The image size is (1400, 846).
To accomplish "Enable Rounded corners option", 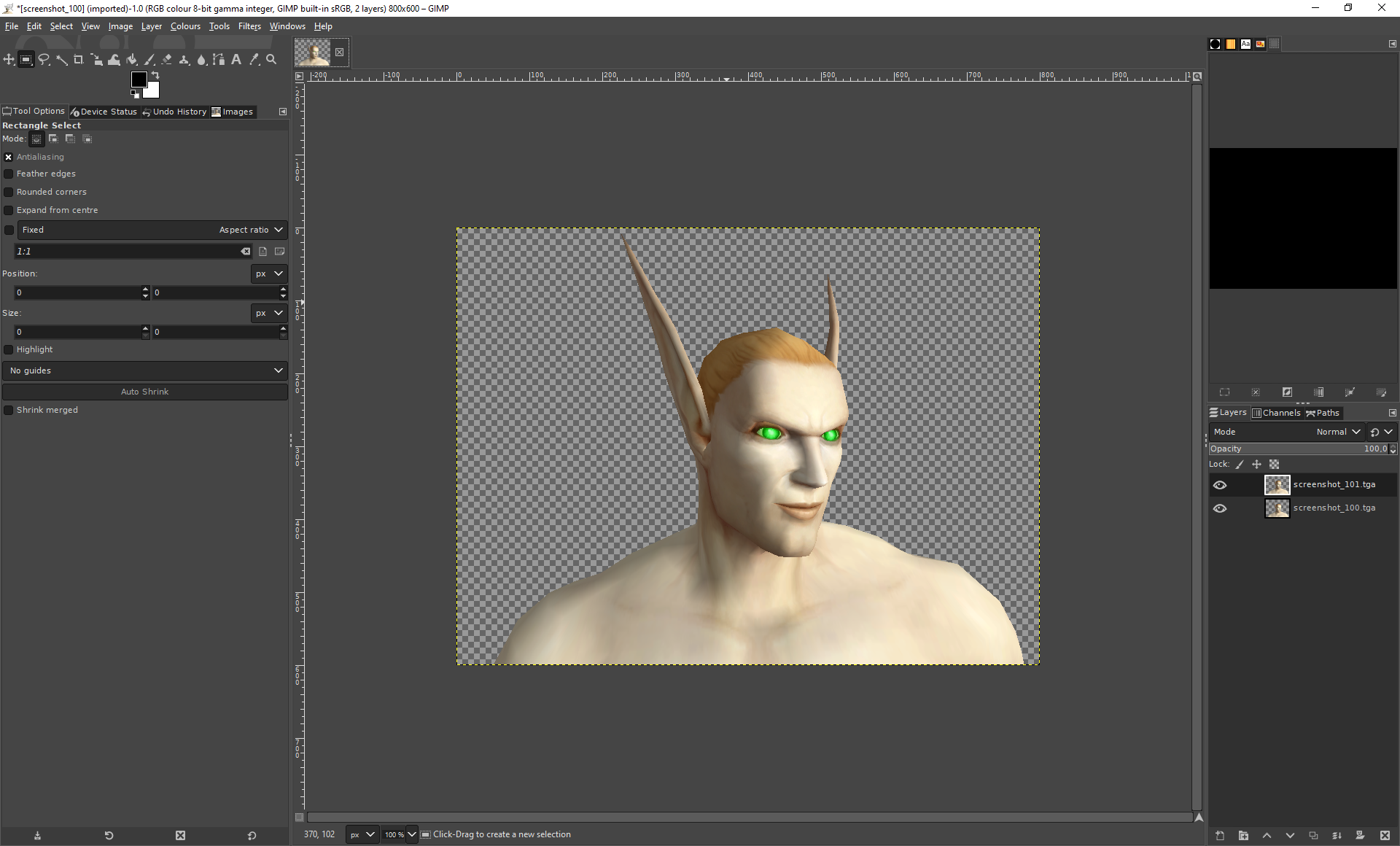I will (9, 192).
